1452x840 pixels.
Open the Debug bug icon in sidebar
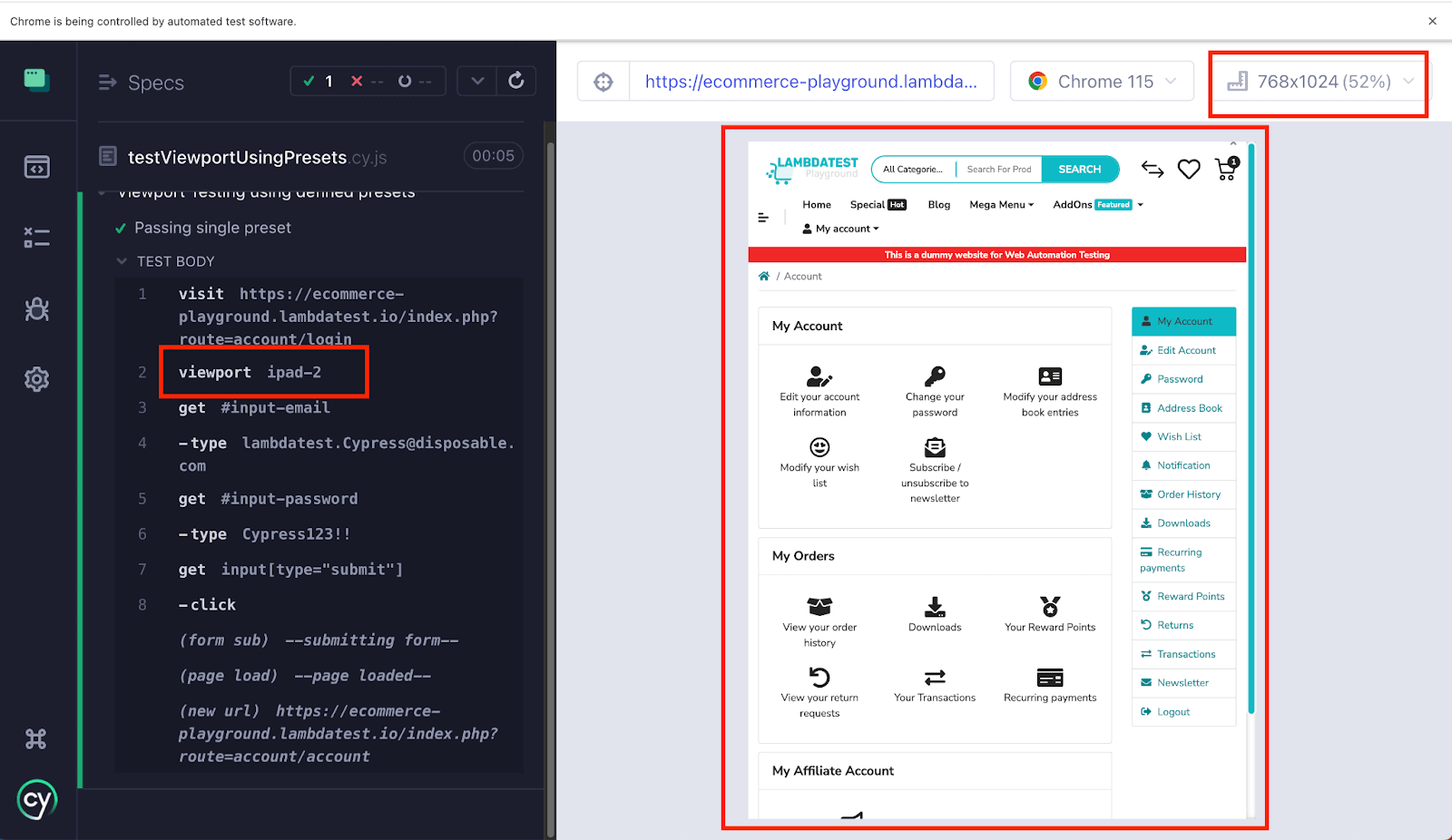pyautogui.click(x=37, y=309)
